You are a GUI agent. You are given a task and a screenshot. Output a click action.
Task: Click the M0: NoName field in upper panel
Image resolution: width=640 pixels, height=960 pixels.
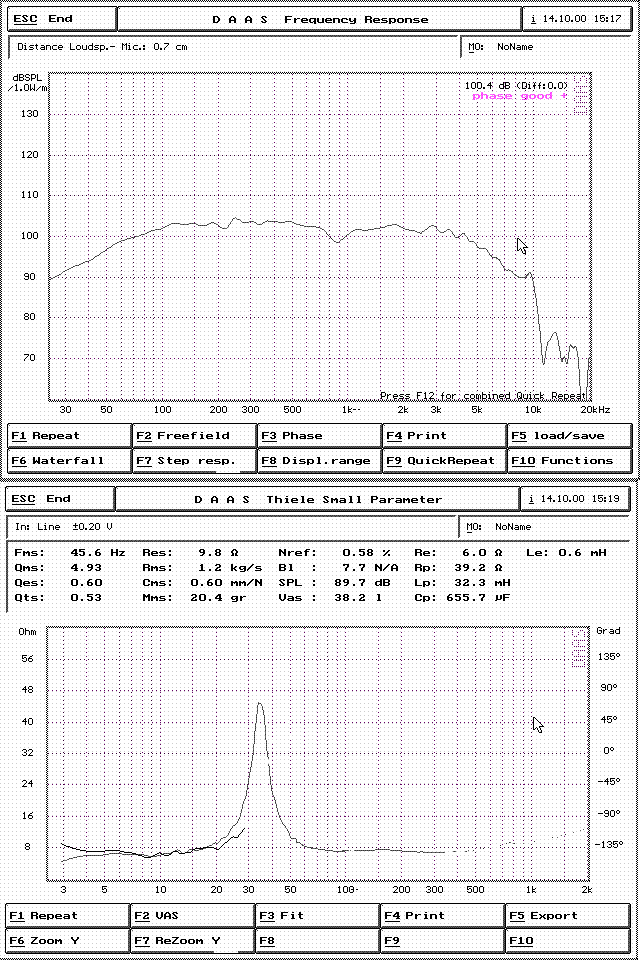tap(545, 47)
